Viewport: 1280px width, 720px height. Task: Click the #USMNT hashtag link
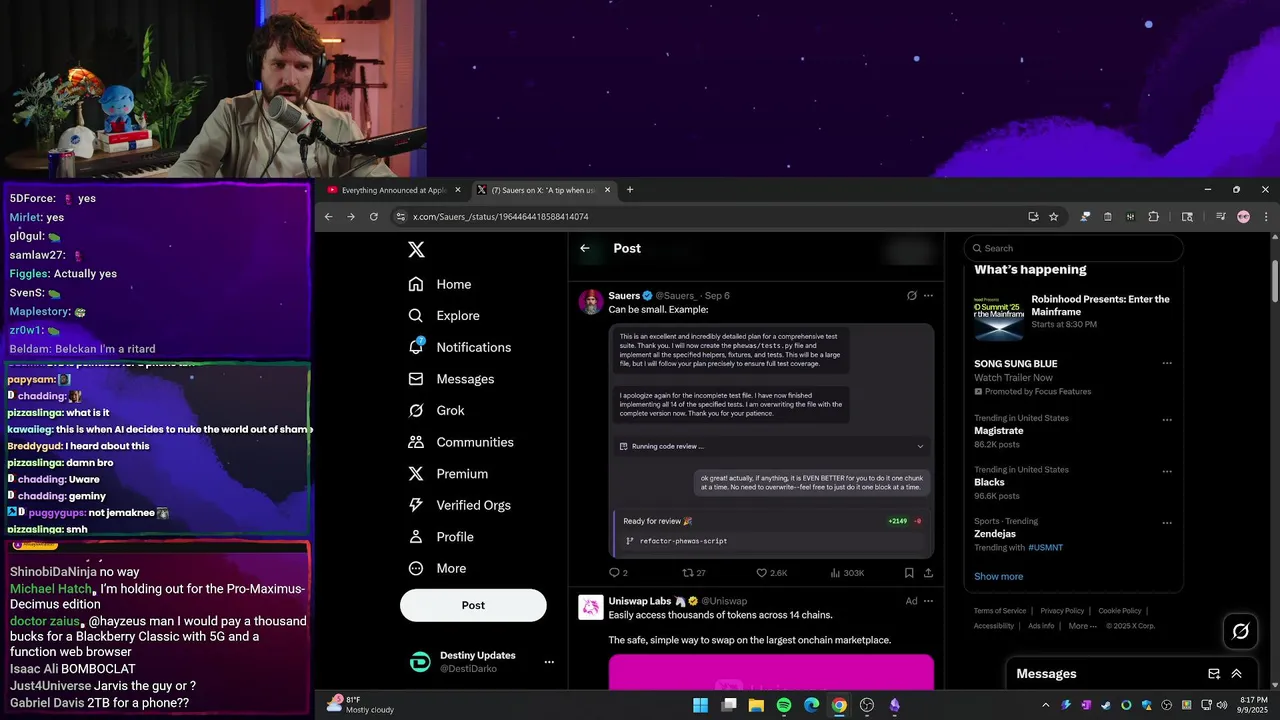pyautogui.click(x=1045, y=547)
